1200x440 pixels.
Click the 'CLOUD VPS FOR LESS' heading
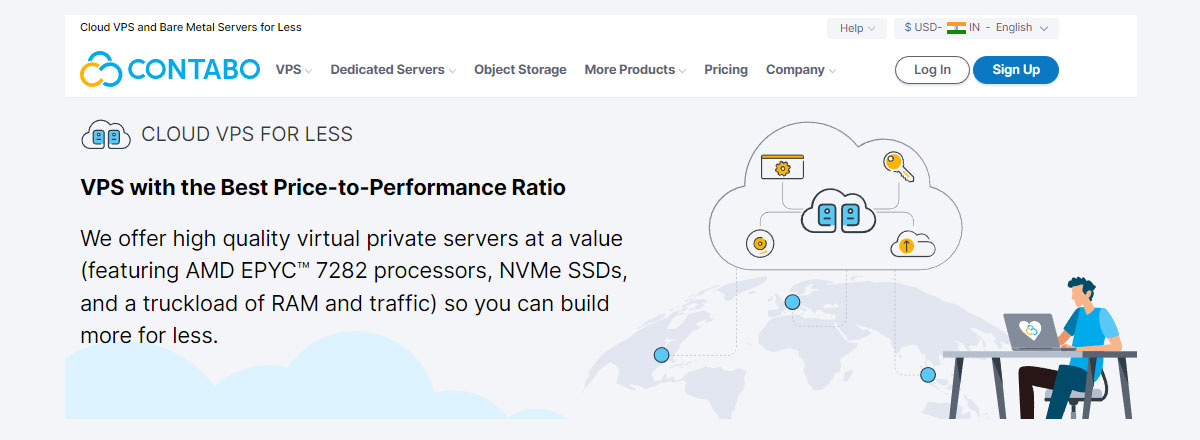coord(247,134)
